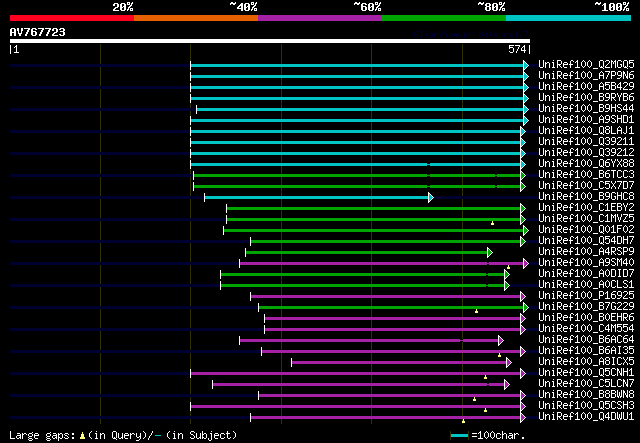Open hit UniRef100_A5B429
Viewport: 640px width, 443px height.
586,87
